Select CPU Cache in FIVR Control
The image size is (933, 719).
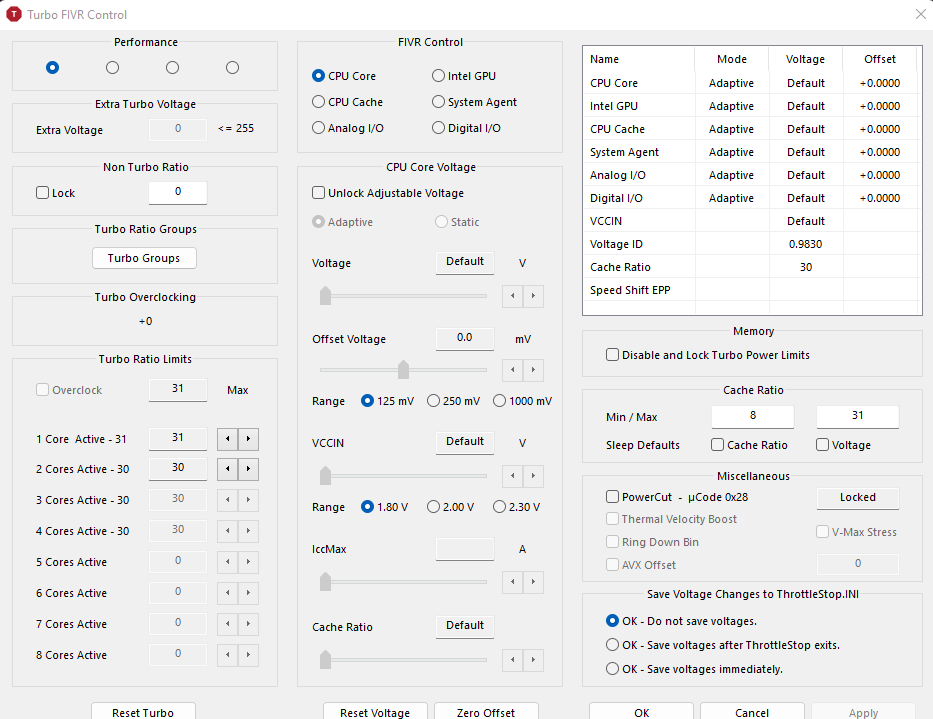click(319, 102)
